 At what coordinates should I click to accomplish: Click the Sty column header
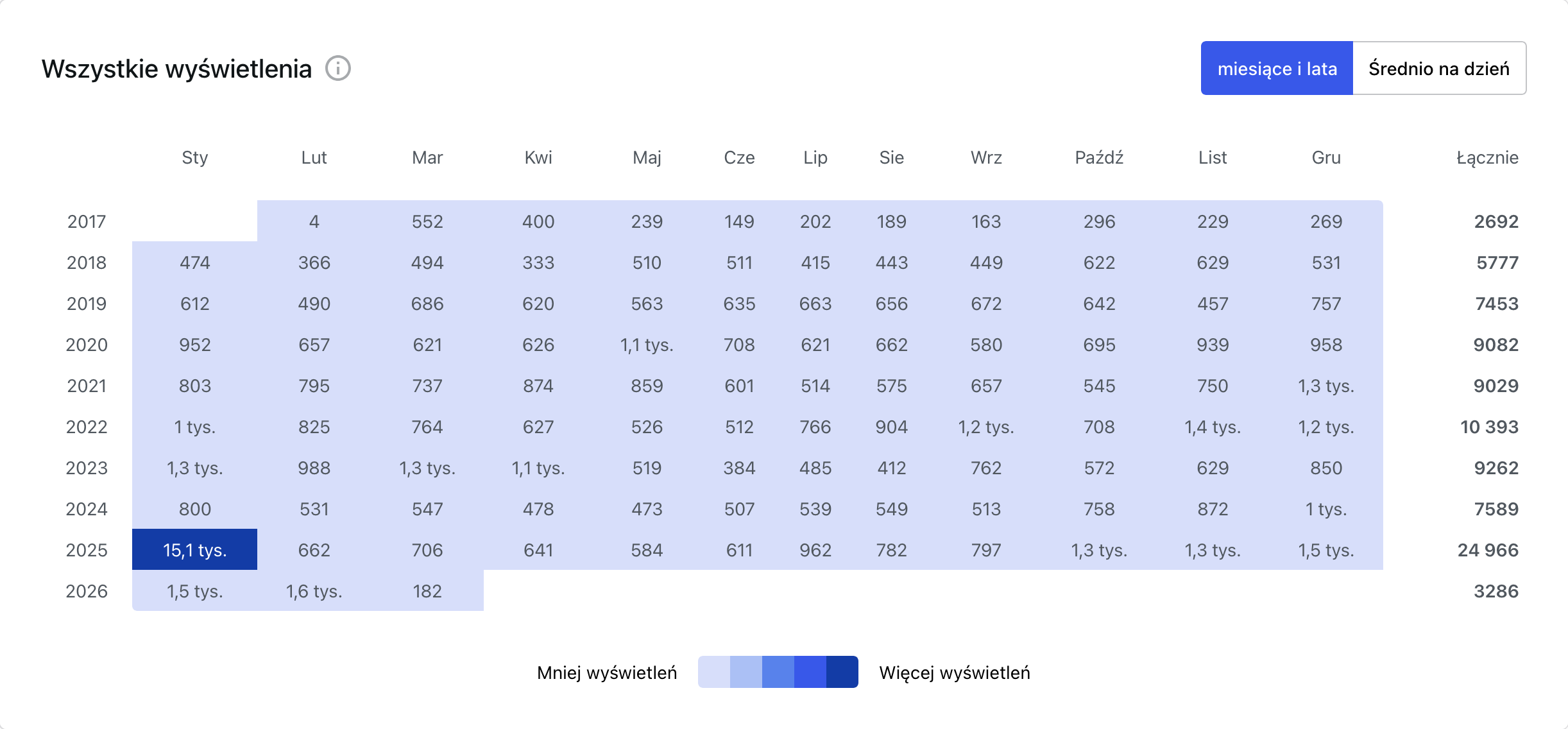click(x=194, y=157)
